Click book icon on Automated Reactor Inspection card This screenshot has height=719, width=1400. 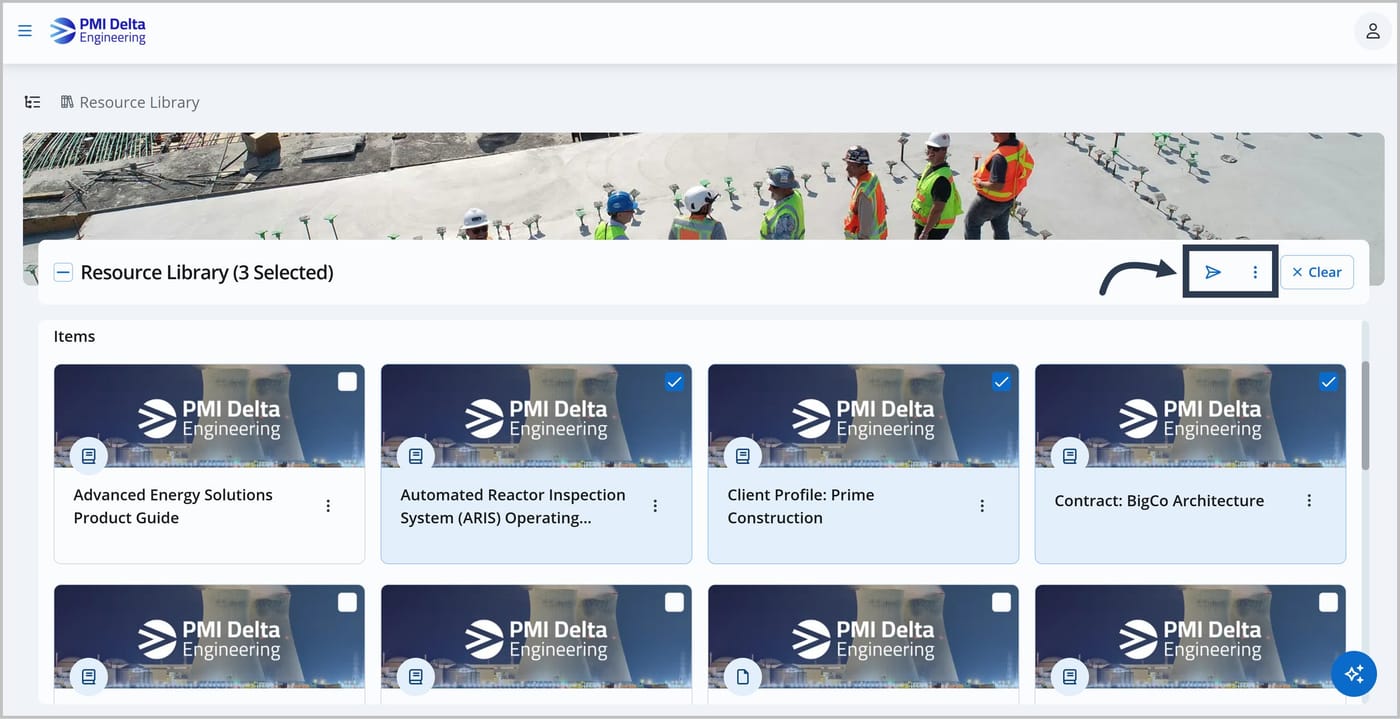[416, 456]
